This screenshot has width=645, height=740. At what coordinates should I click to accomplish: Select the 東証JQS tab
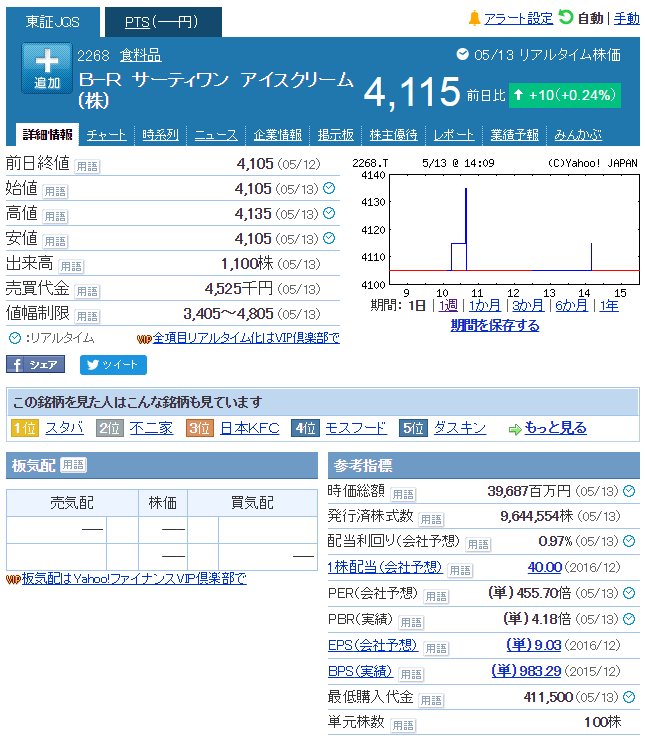tap(52, 22)
